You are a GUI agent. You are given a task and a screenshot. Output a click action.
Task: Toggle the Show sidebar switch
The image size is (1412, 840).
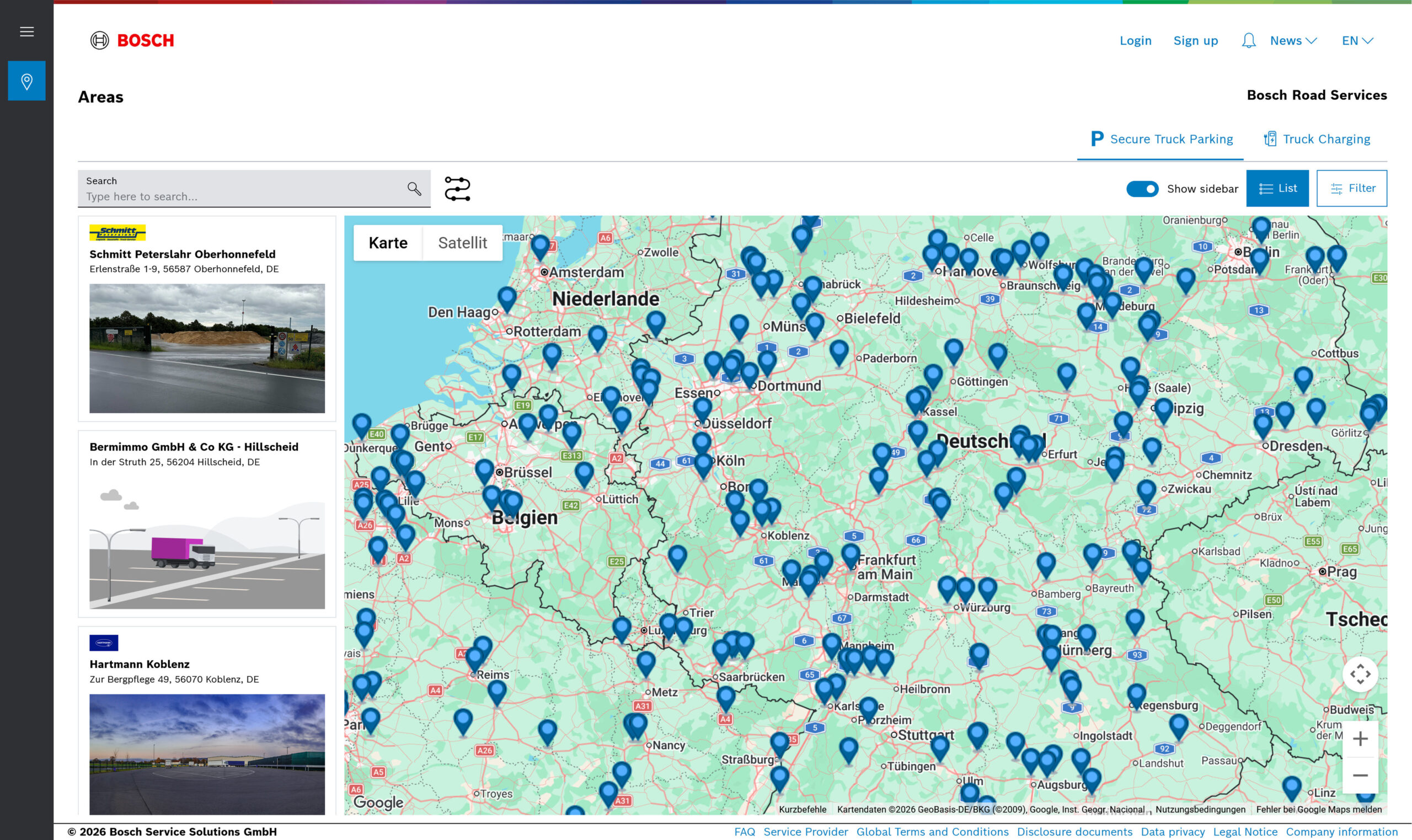1142,189
